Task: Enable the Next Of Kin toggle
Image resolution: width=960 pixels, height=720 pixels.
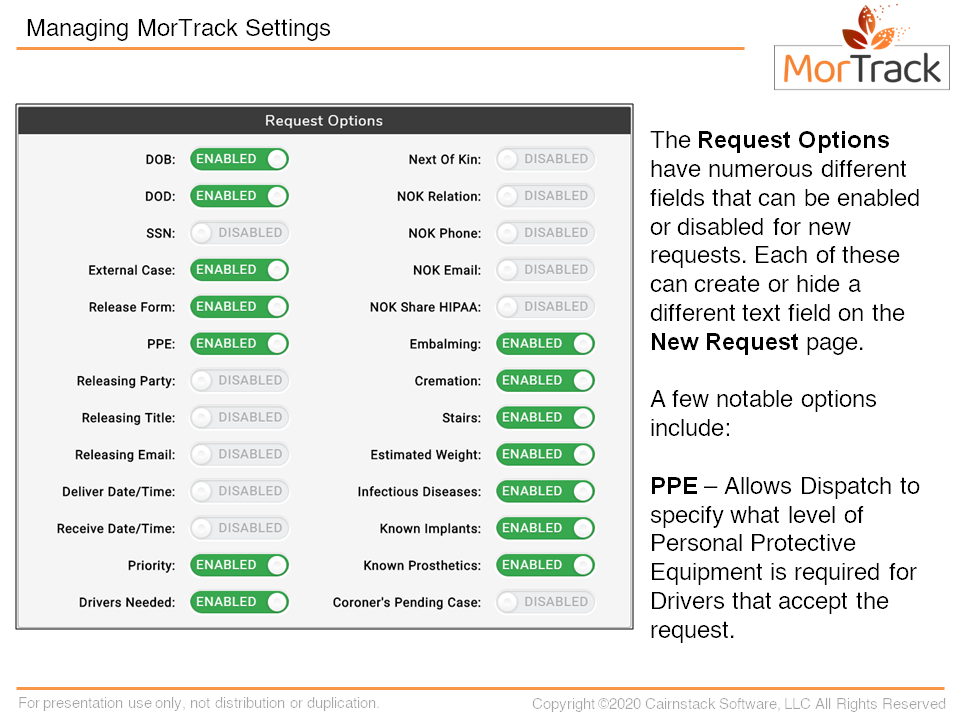Action: tap(545, 159)
